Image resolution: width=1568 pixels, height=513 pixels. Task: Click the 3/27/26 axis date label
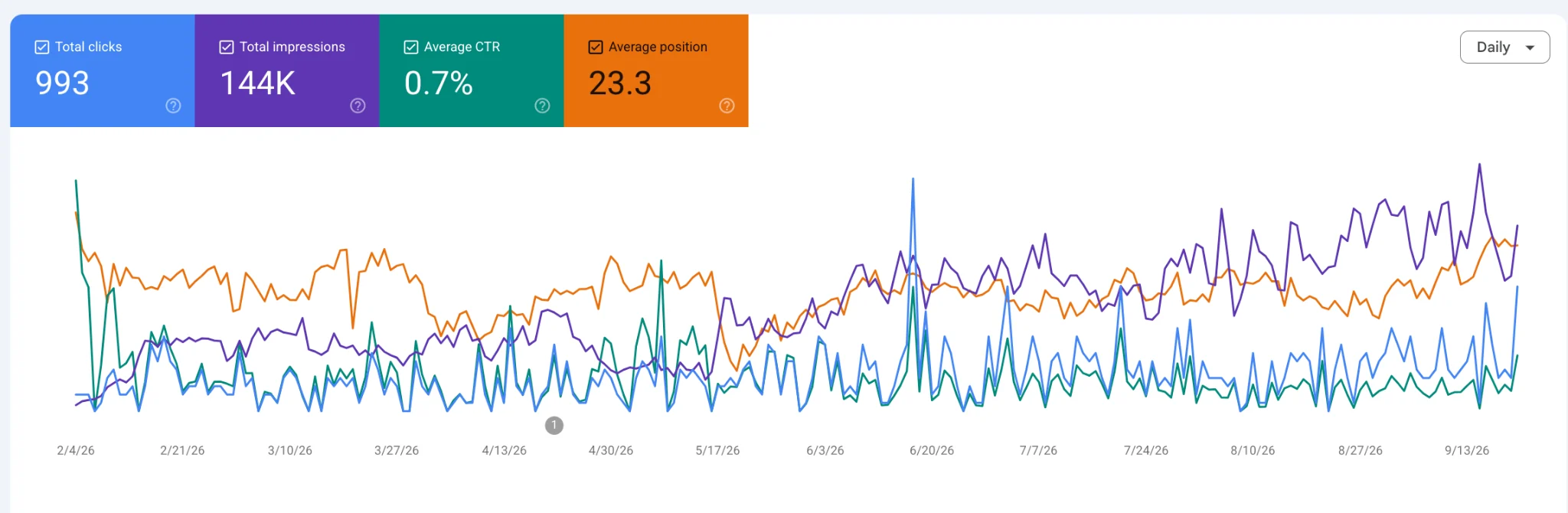(397, 450)
